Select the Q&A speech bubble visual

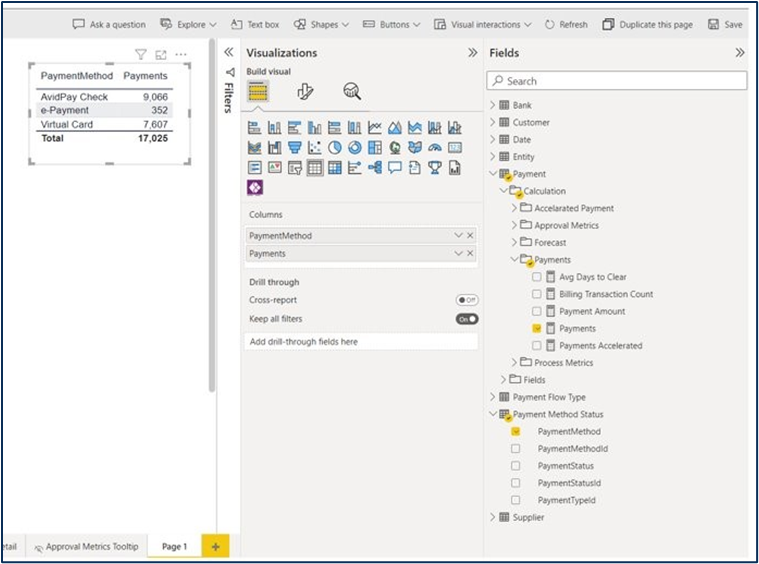point(395,168)
